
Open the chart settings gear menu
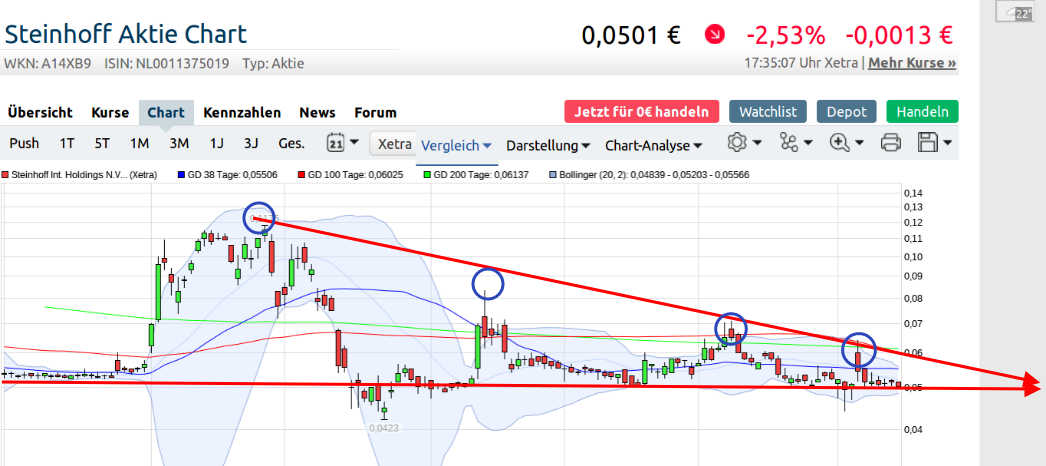tap(744, 142)
